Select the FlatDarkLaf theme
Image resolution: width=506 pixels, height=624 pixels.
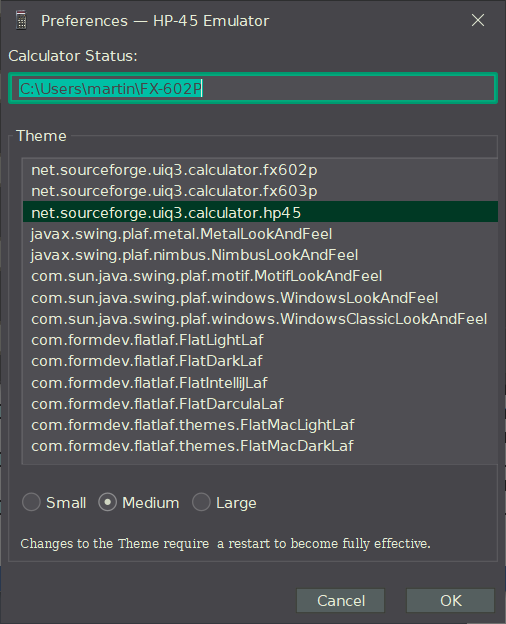tap(260, 361)
